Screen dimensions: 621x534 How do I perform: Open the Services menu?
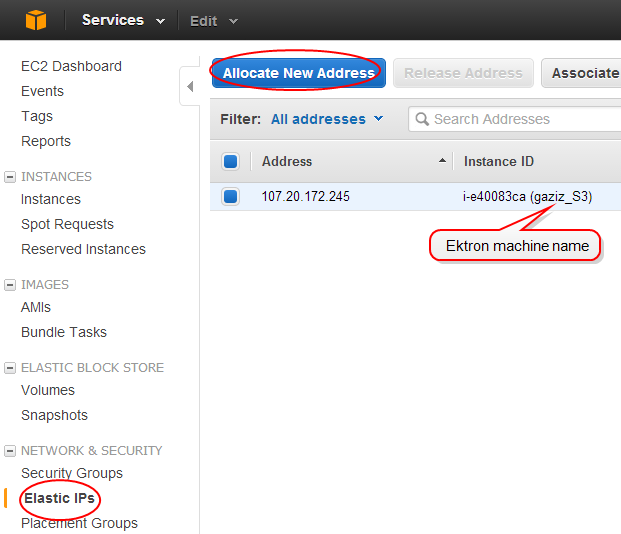(x=123, y=20)
